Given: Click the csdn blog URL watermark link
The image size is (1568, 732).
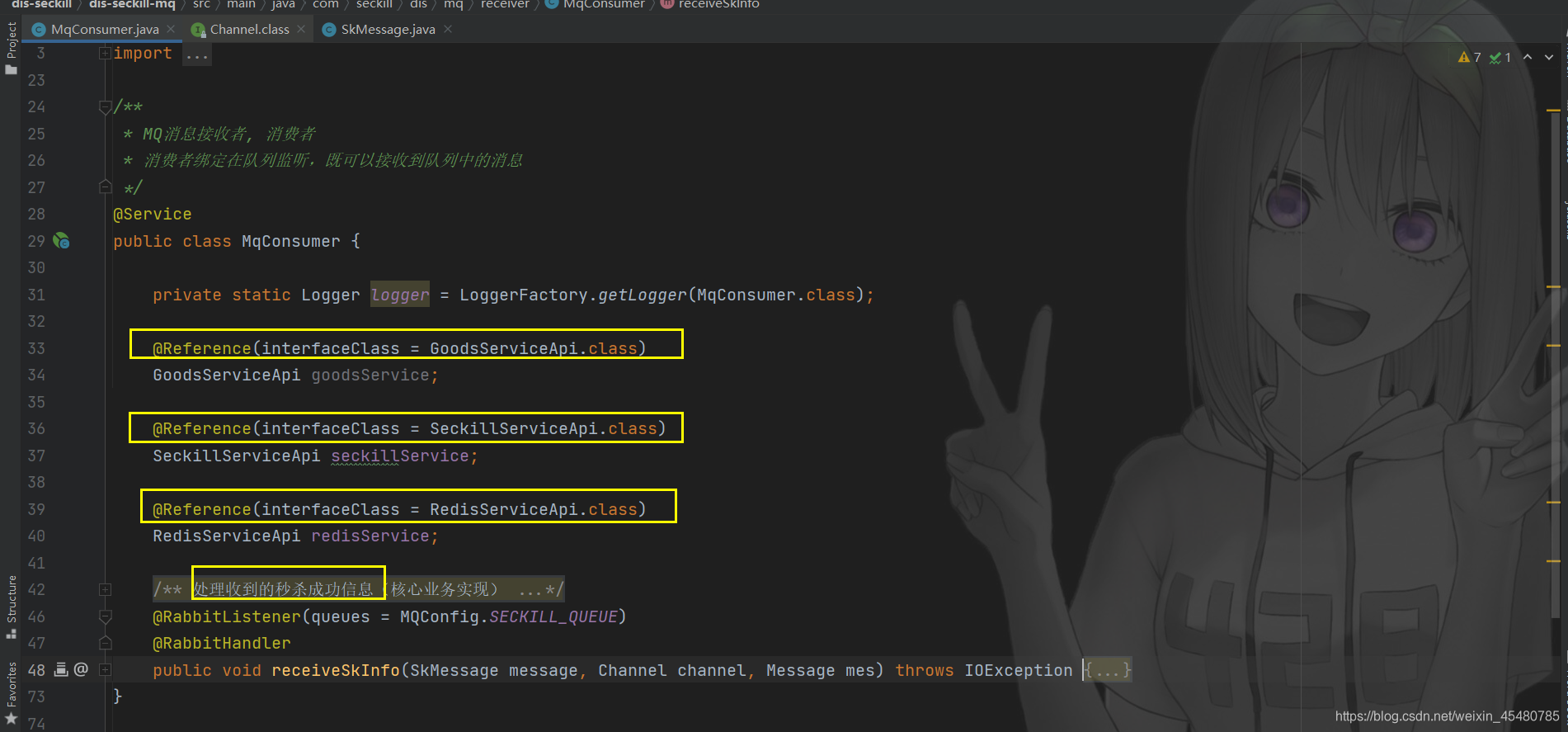Looking at the screenshot, I should tap(1448, 716).
